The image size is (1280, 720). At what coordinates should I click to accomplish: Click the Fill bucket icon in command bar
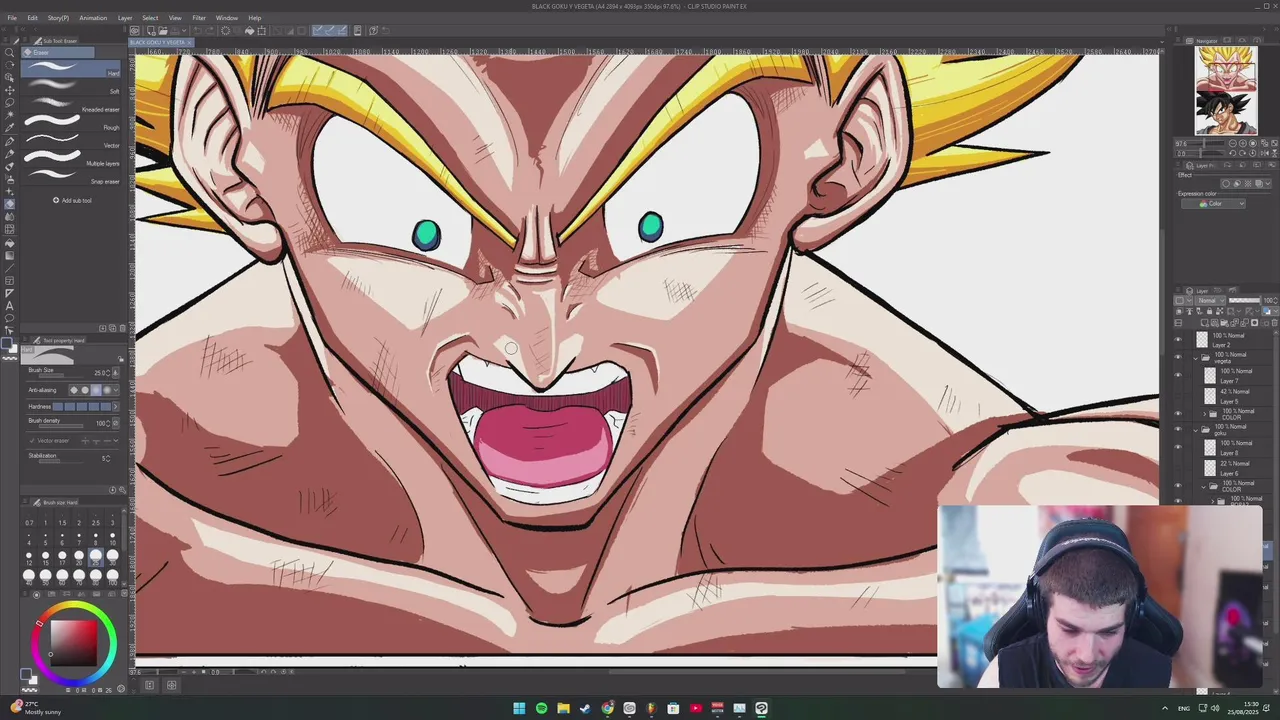point(250,30)
